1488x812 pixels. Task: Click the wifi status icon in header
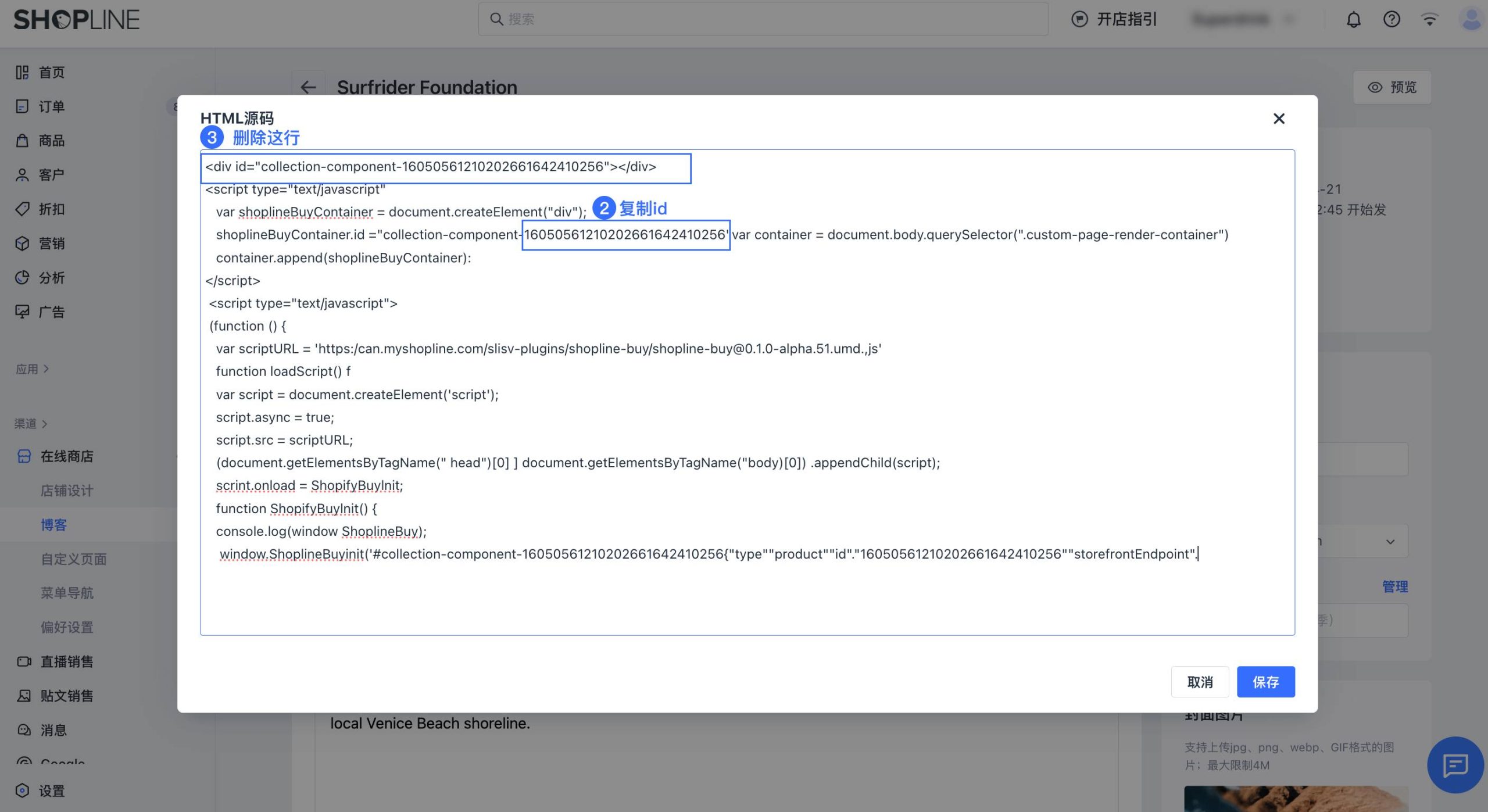pyautogui.click(x=1429, y=20)
